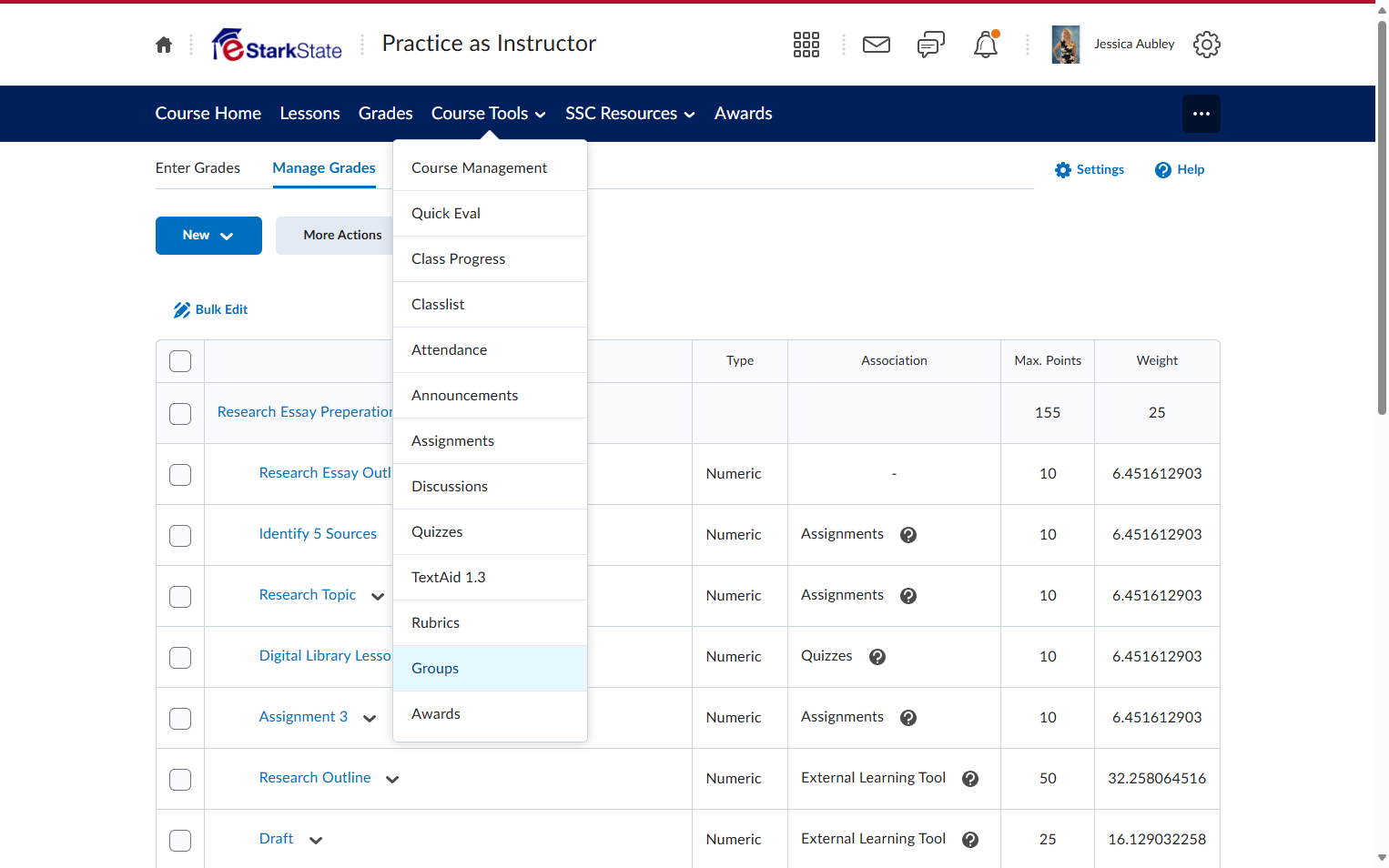Check the Identify 5 Sources checkbox
Screen dimensions: 1389x868
180,536
